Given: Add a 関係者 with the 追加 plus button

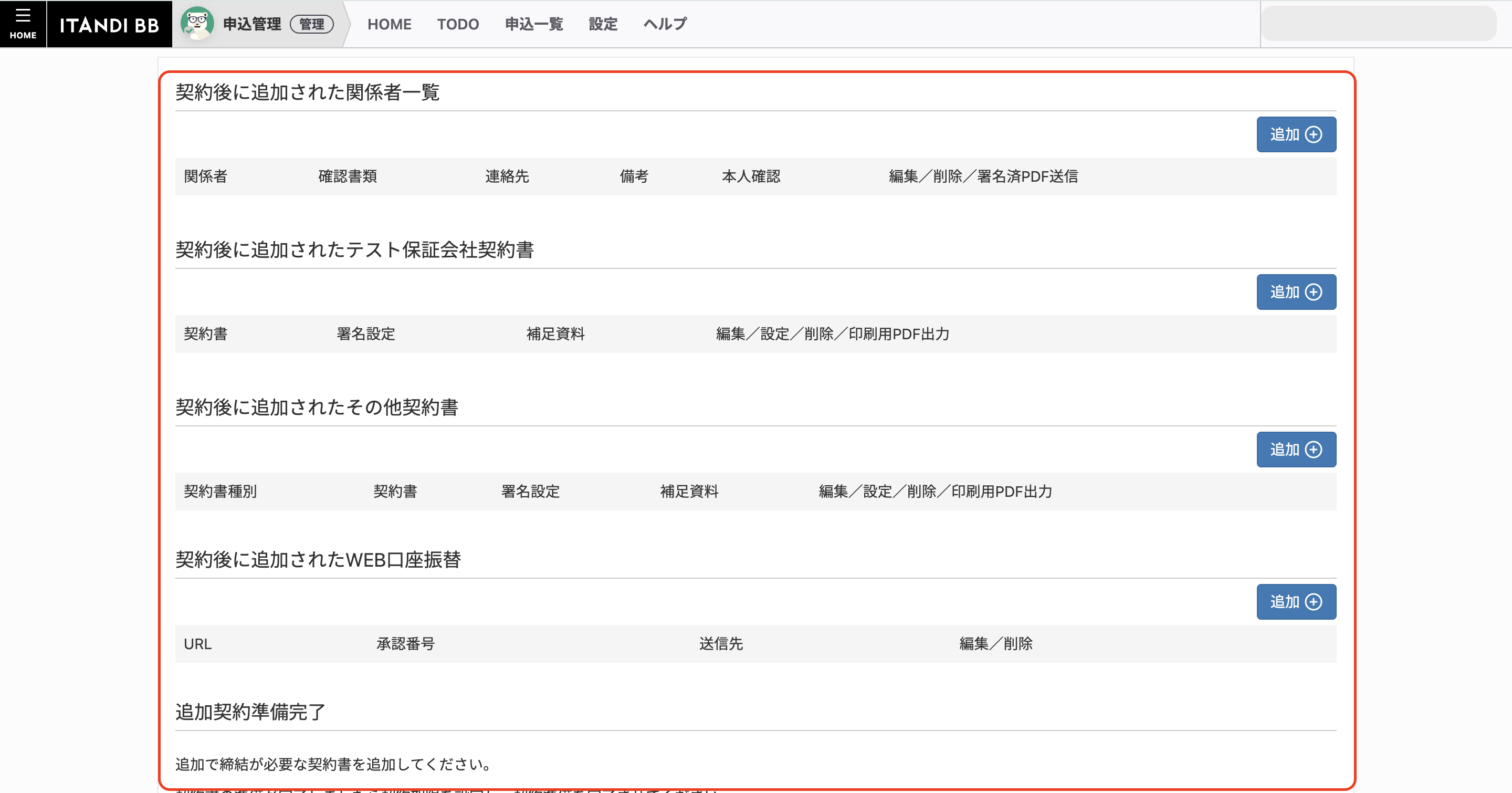Looking at the screenshot, I should click(x=1295, y=134).
